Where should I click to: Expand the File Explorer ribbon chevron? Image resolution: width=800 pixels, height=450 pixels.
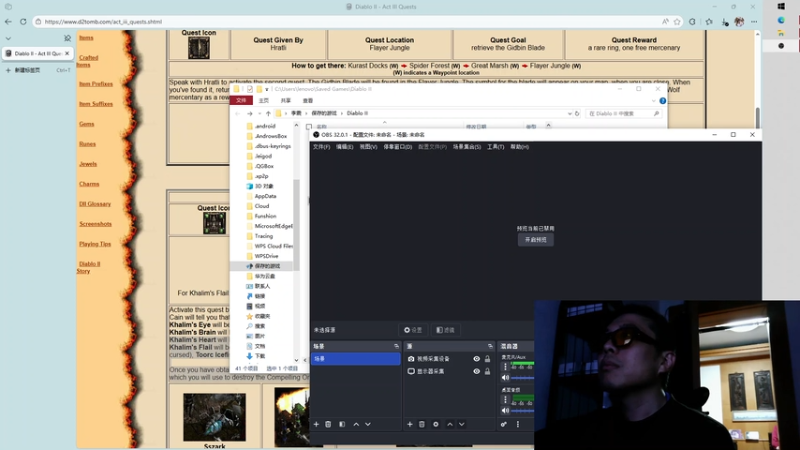click(654, 101)
